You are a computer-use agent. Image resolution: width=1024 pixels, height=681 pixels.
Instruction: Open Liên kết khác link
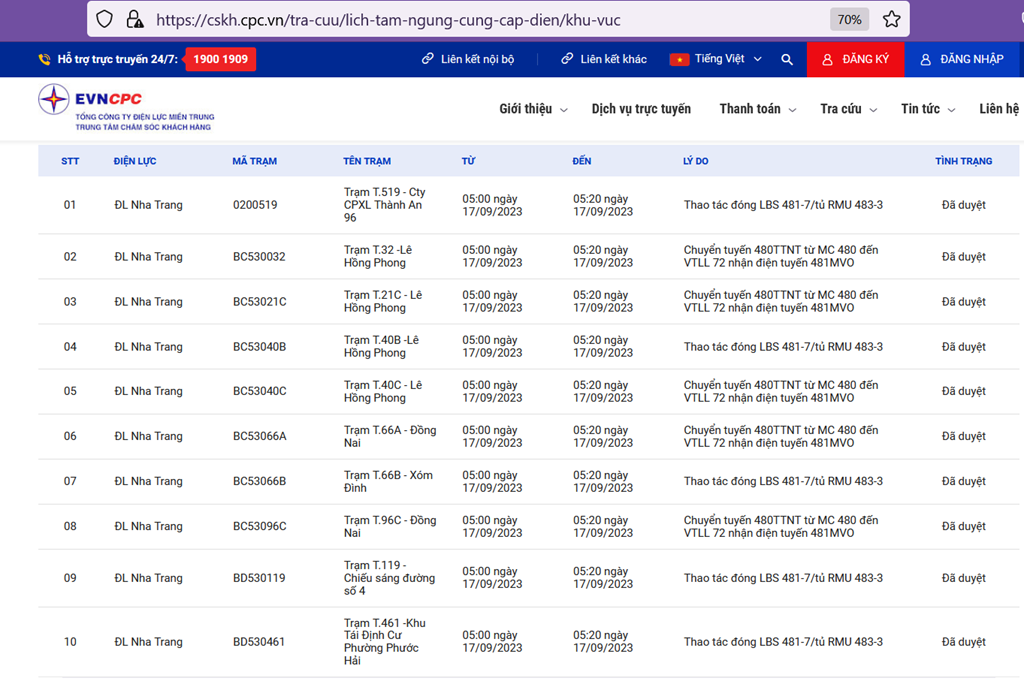603,59
